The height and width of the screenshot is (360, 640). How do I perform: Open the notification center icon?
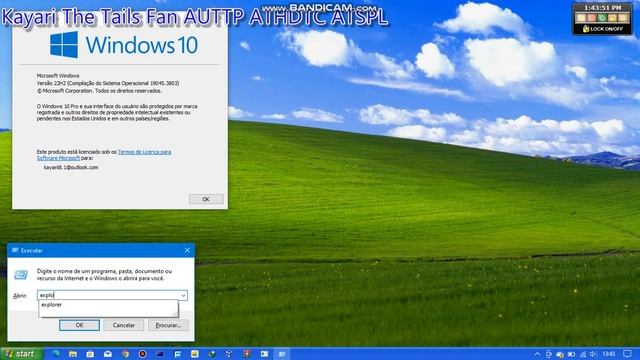627,354
